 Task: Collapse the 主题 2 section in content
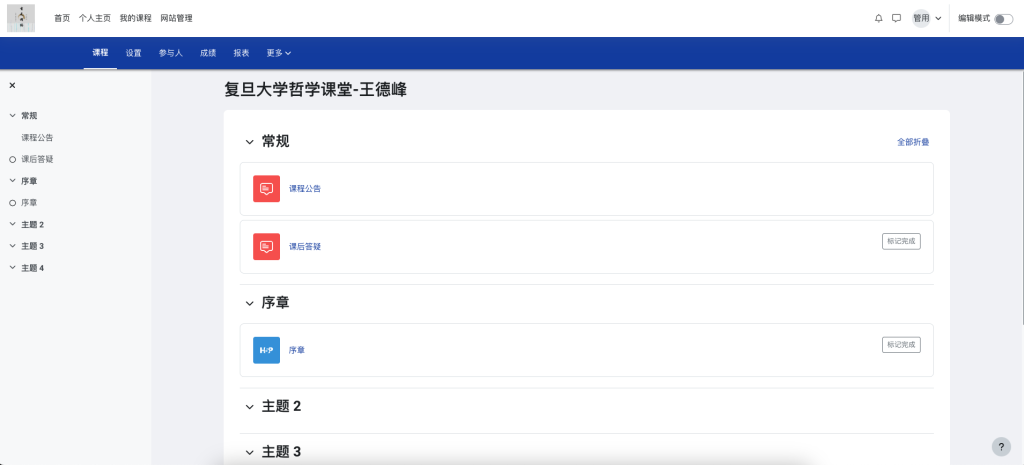pos(249,407)
